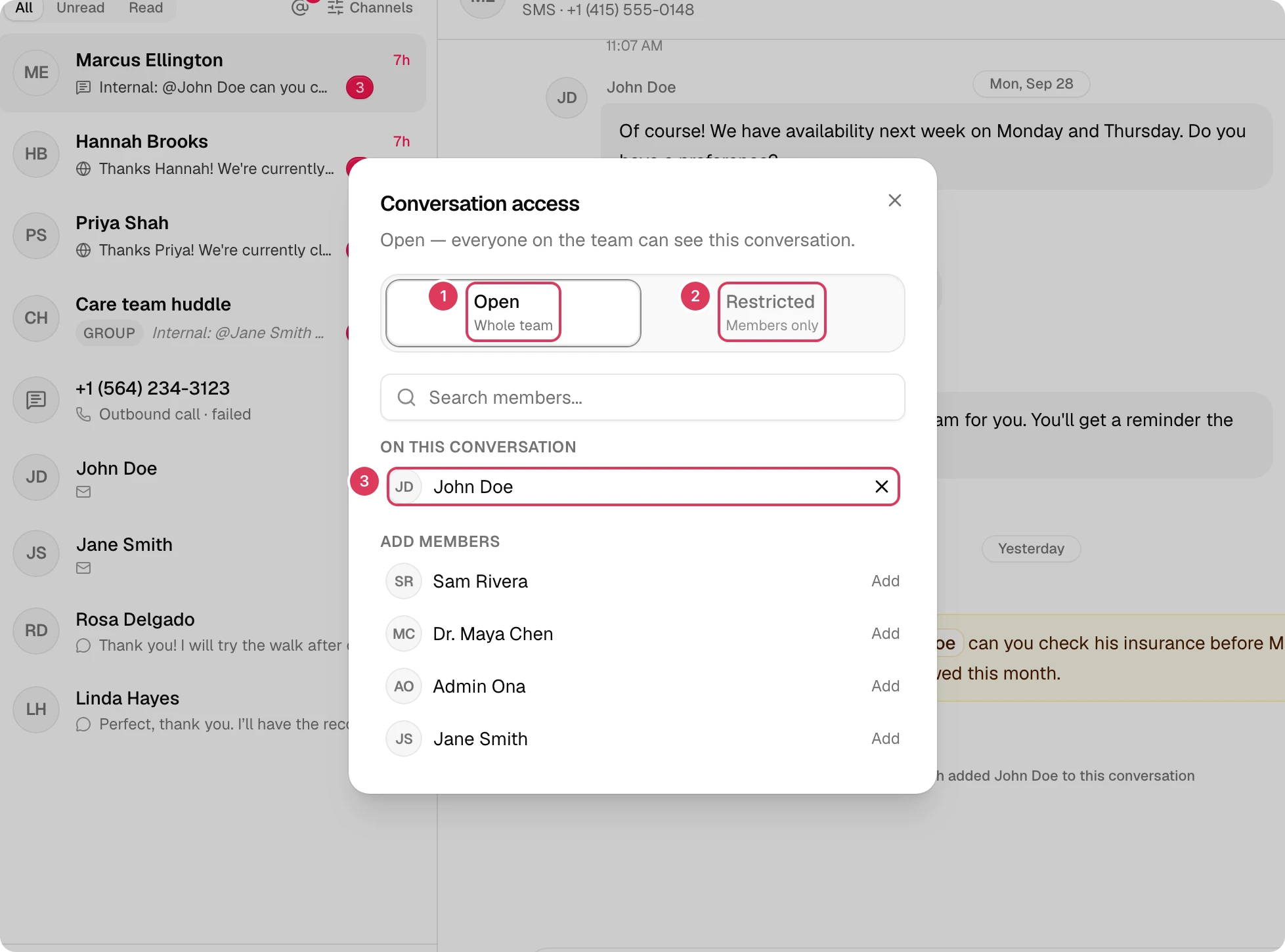Viewport: 1285px width, 952px height.
Task: Click the JD avatar in the member row
Action: (x=404, y=487)
